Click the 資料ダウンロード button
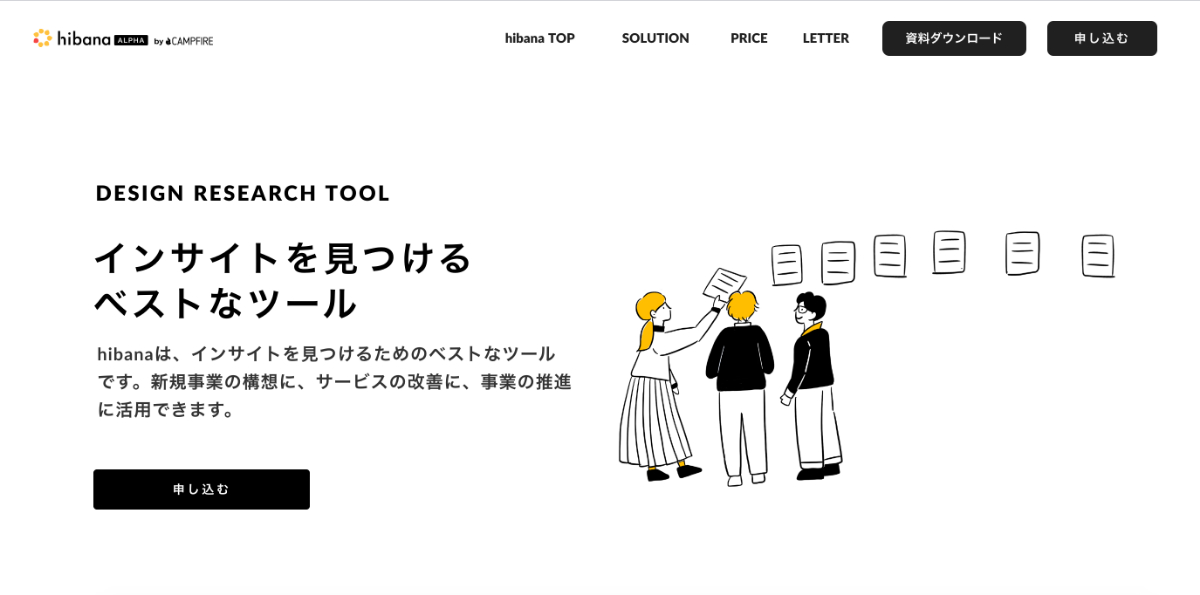Image resolution: width=1200 pixels, height=595 pixels. click(x=953, y=38)
